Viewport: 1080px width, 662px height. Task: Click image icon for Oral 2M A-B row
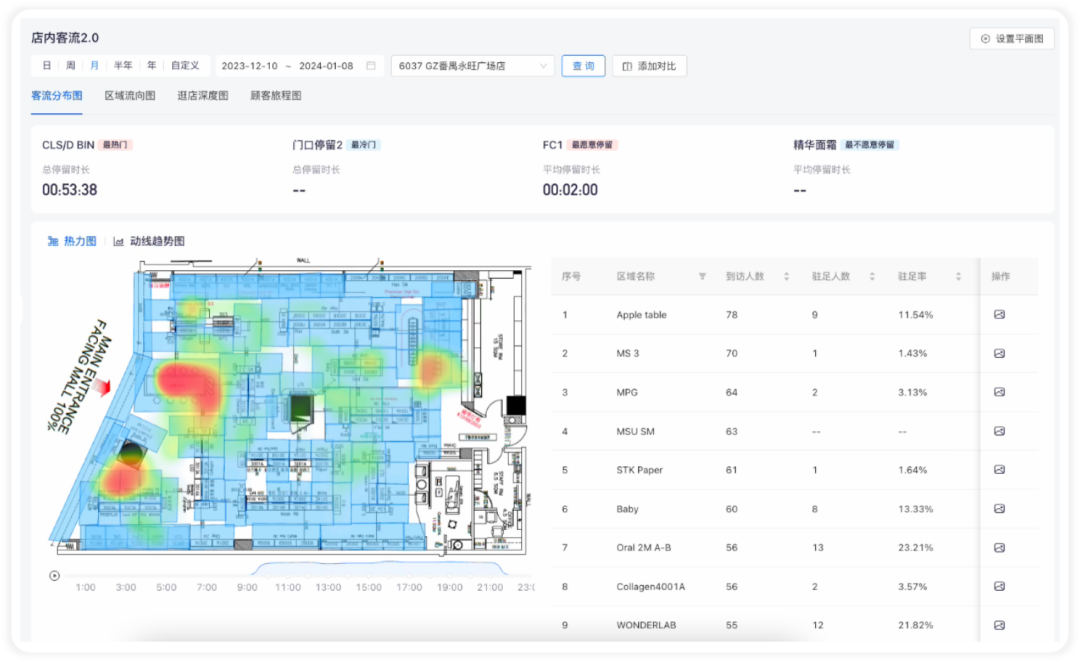999,548
